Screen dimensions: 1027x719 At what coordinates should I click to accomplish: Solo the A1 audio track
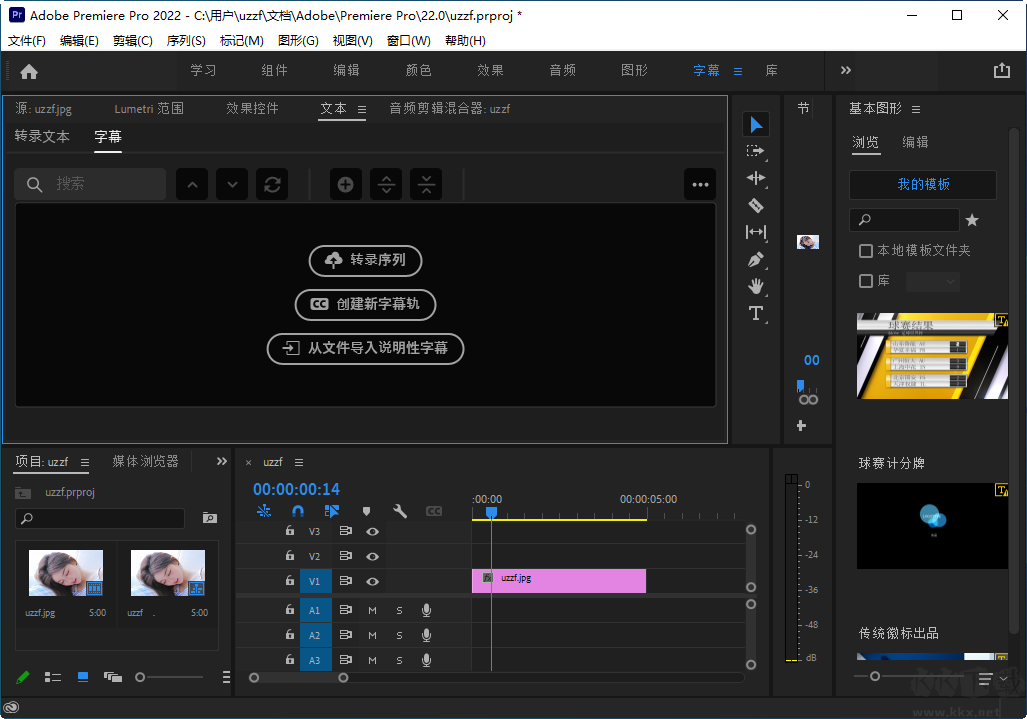point(400,610)
